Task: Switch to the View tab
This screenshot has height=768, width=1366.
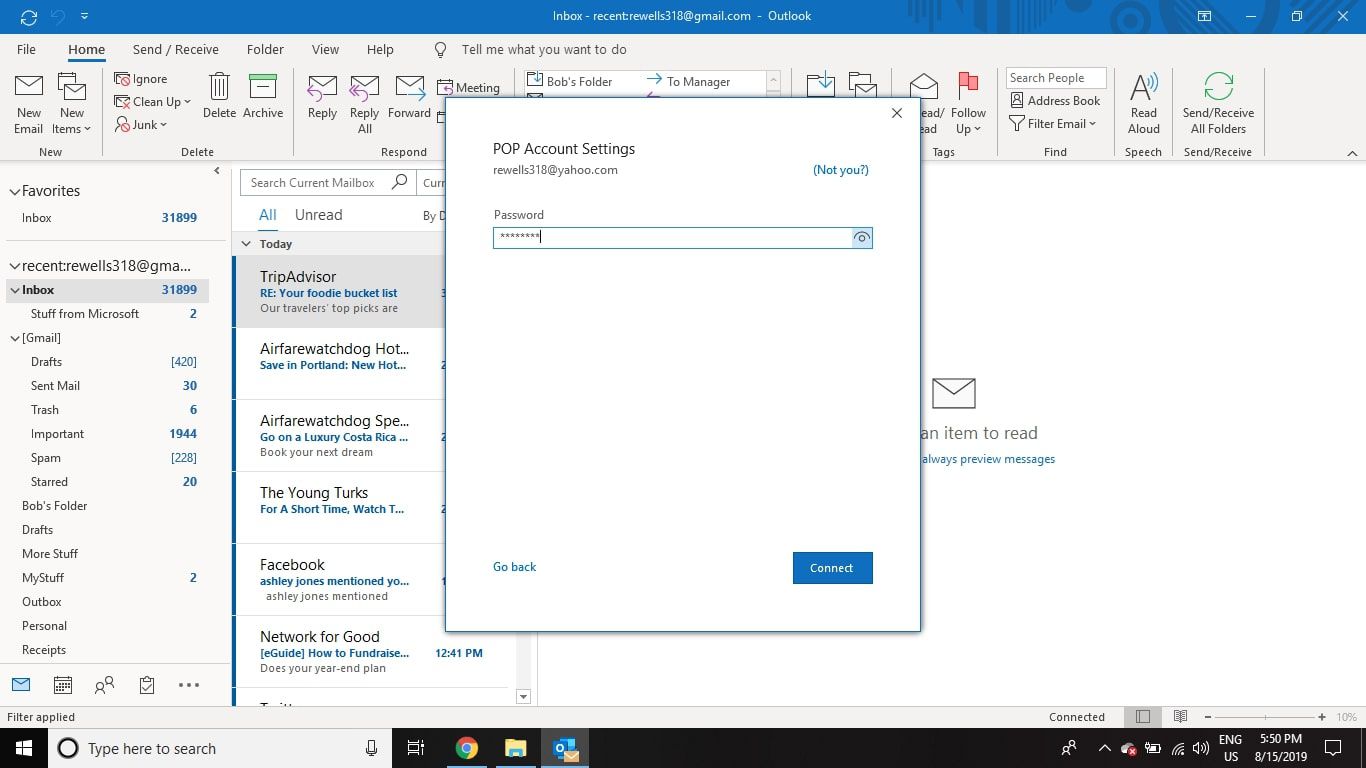Action: click(325, 49)
